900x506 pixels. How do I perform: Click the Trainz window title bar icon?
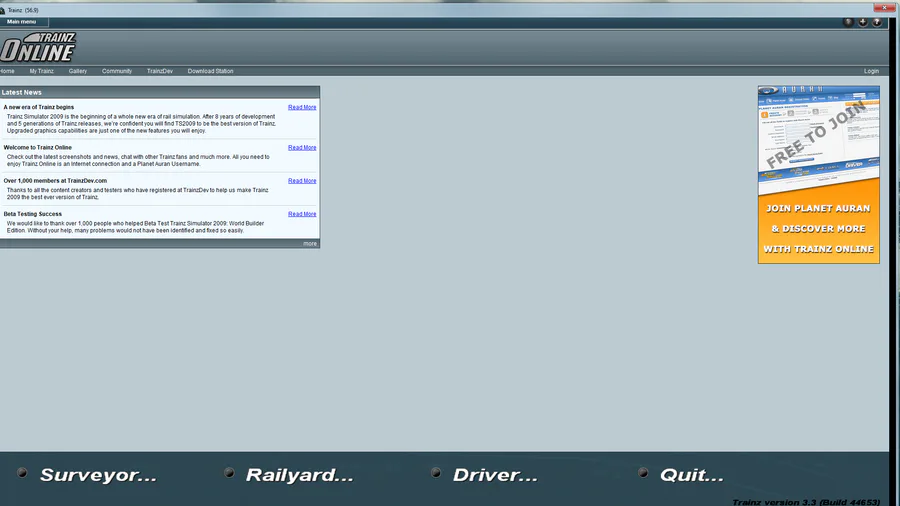[x=2, y=10]
